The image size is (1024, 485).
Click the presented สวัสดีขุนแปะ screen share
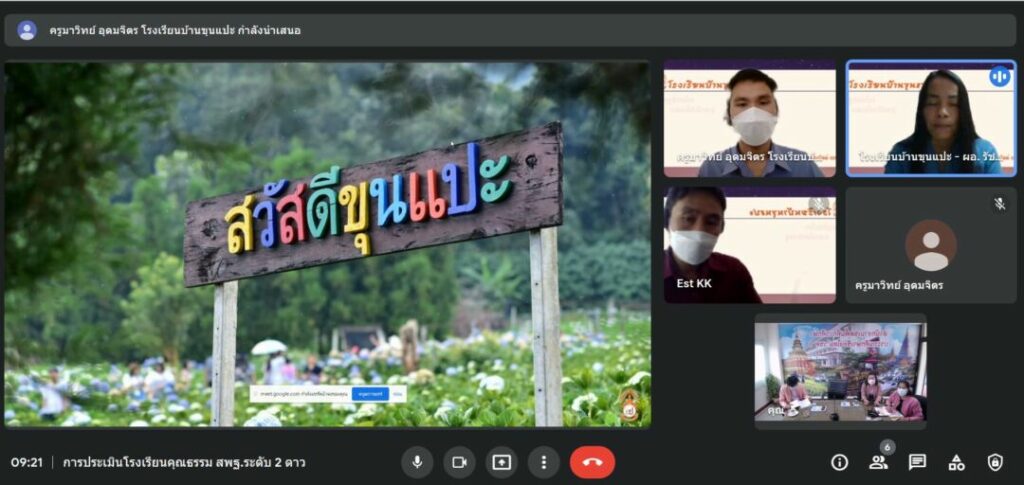point(328,244)
